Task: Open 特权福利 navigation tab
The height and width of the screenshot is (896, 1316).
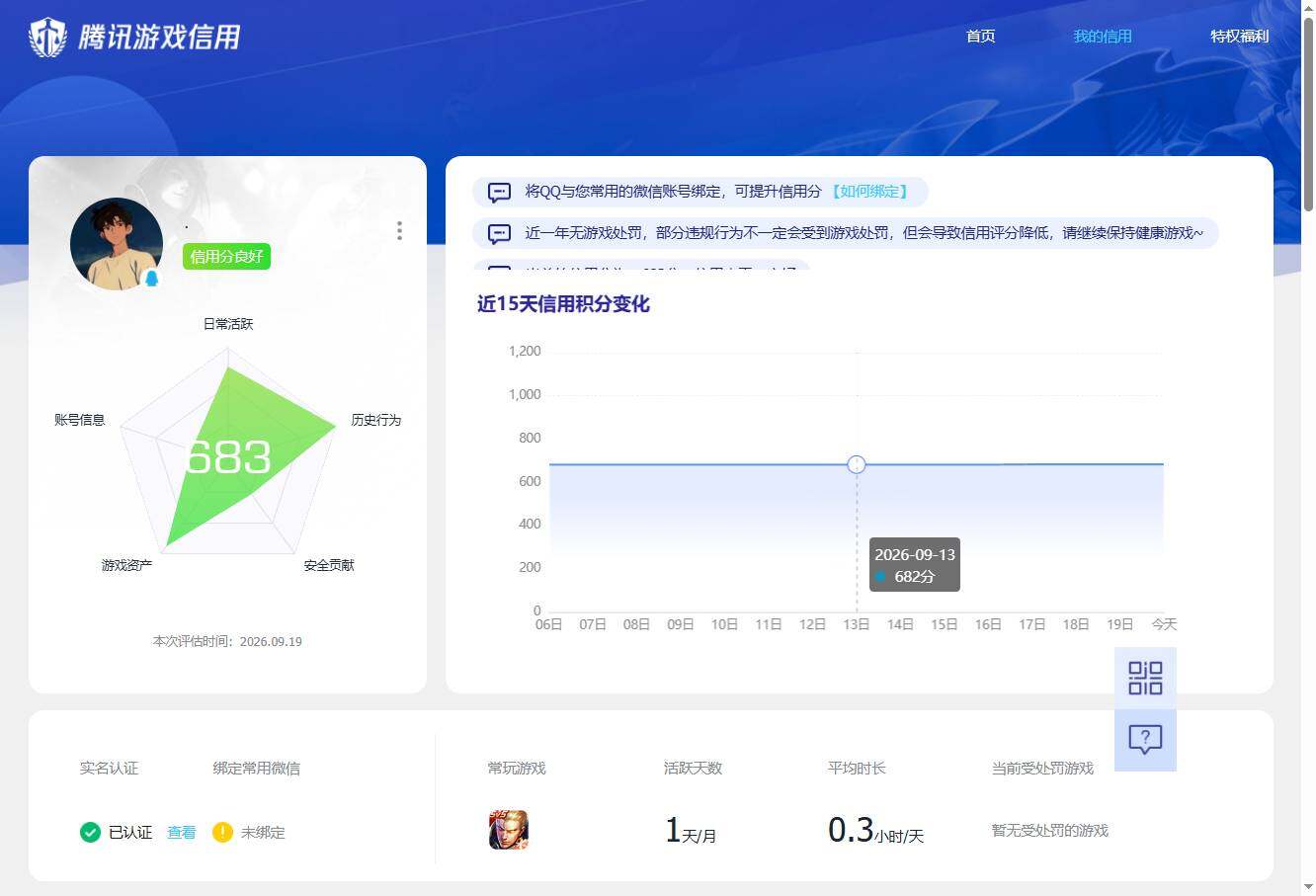Action: (x=1240, y=37)
